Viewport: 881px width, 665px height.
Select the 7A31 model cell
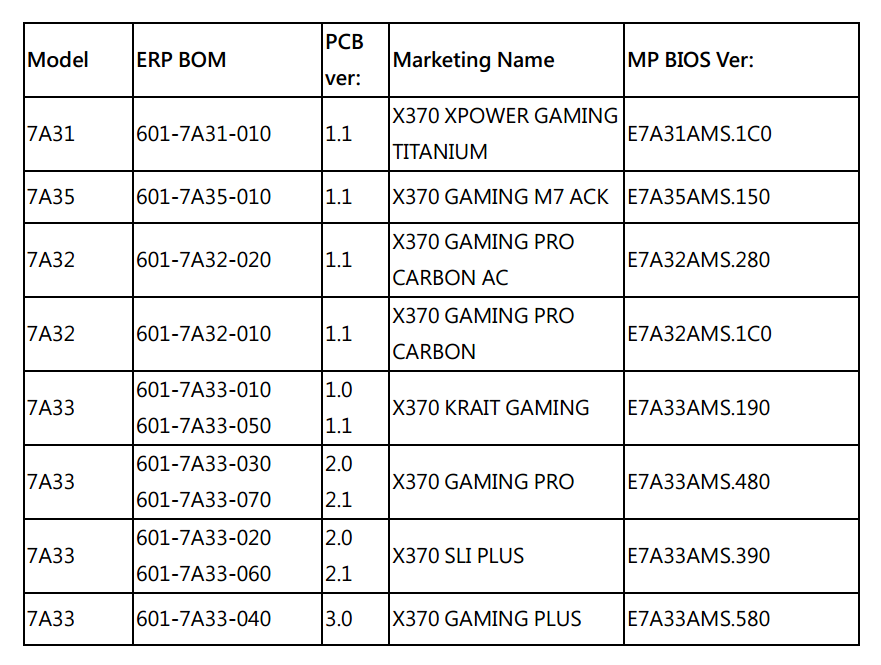tap(51, 134)
